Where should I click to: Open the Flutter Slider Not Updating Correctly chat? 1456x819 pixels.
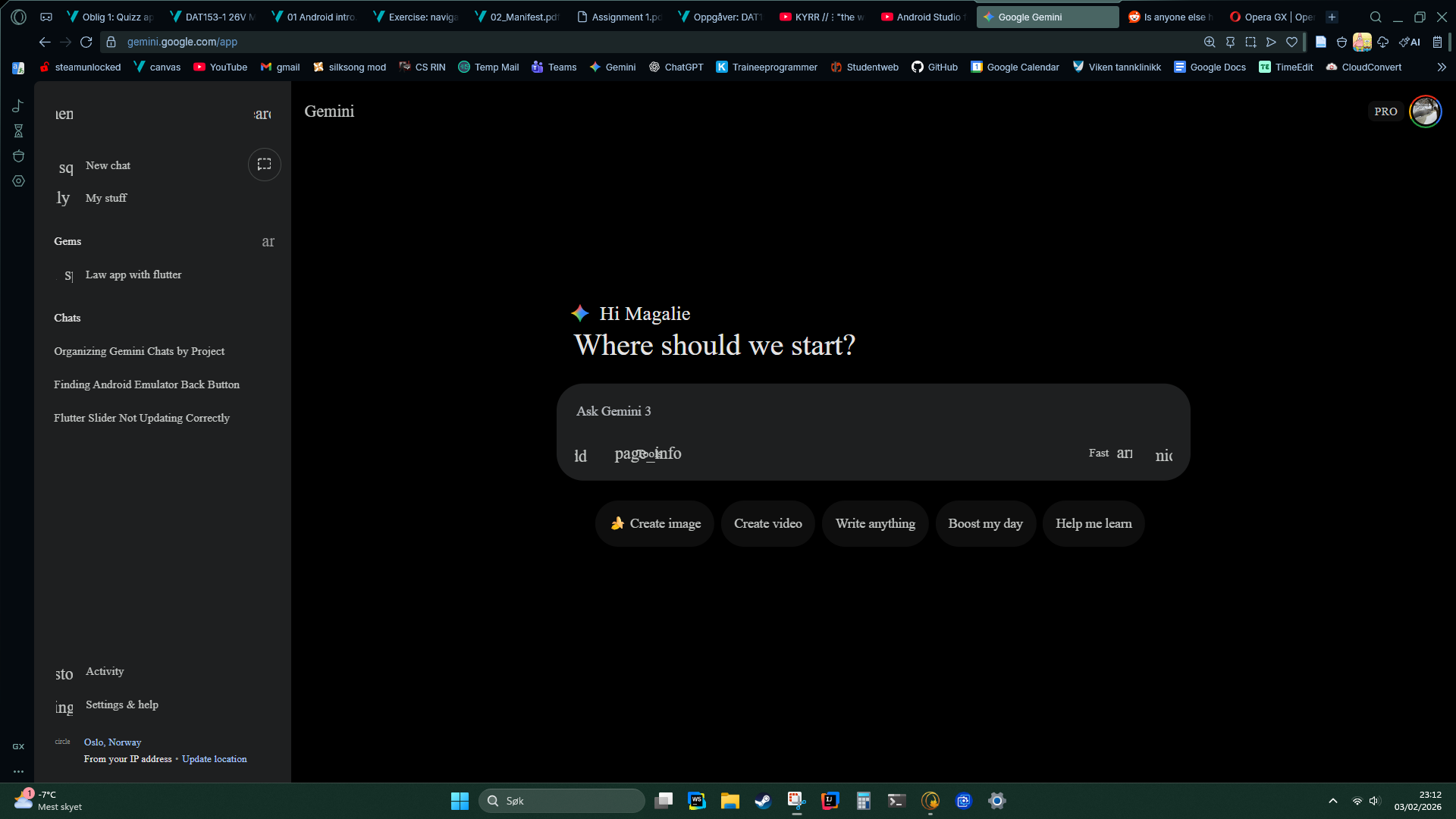click(142, 418)
